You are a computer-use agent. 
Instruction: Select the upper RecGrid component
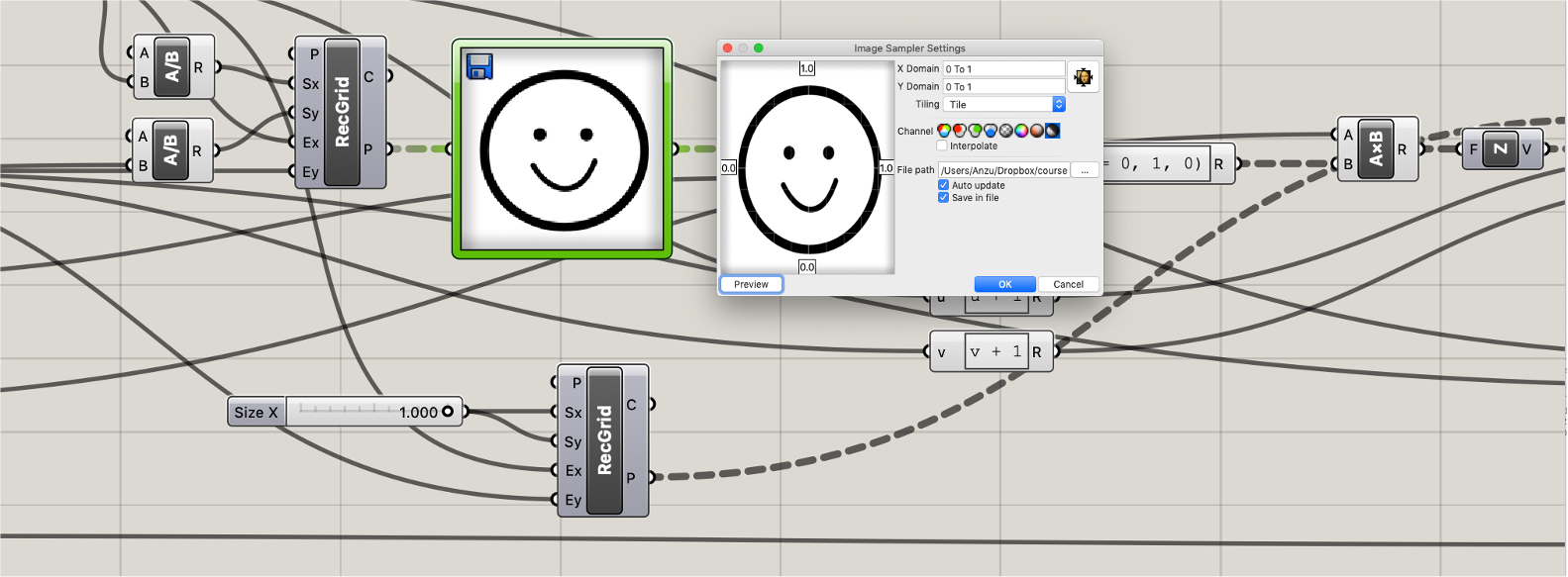pos(342,112)
